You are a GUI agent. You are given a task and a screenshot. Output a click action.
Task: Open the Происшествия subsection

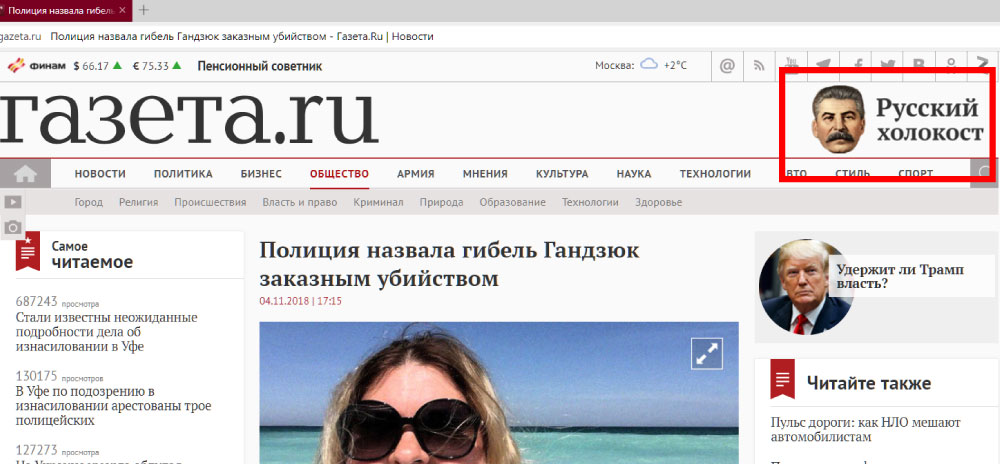pos(210,202)
